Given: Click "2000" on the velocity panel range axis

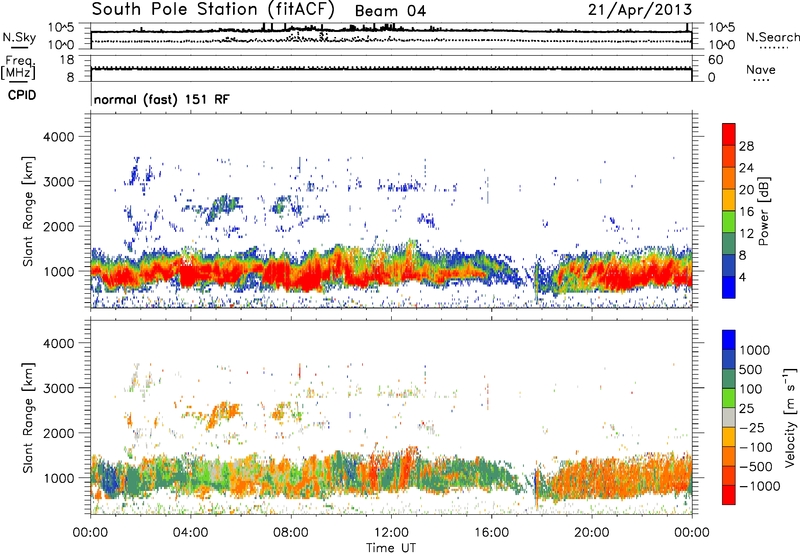Looking at the screenshot, I should (x=59, y=433).
